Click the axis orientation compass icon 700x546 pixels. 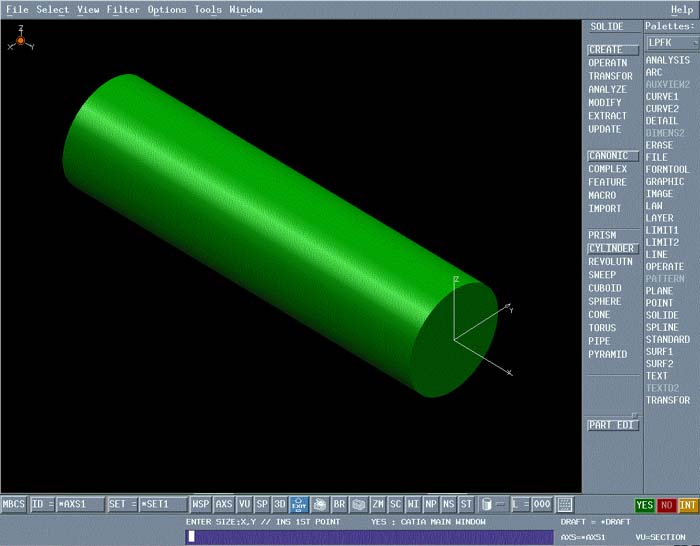pos(20,40)
